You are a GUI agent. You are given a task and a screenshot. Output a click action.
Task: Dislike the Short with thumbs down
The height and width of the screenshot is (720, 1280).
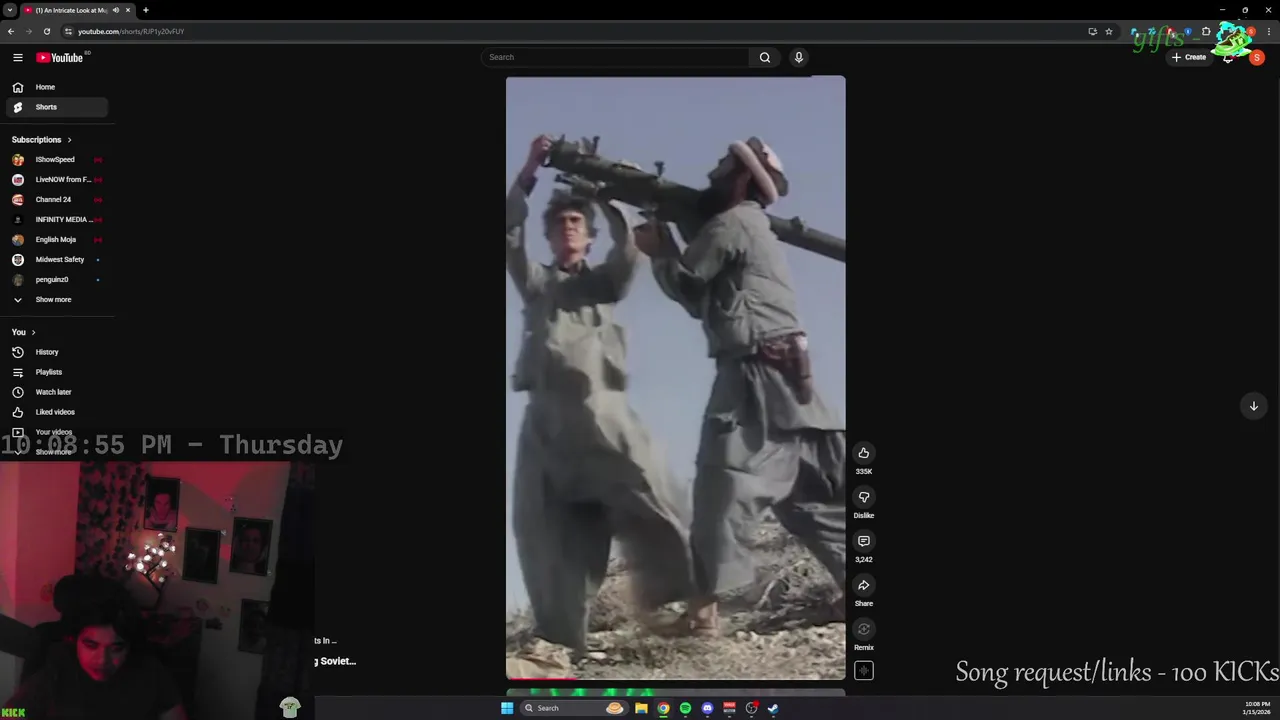864,497
